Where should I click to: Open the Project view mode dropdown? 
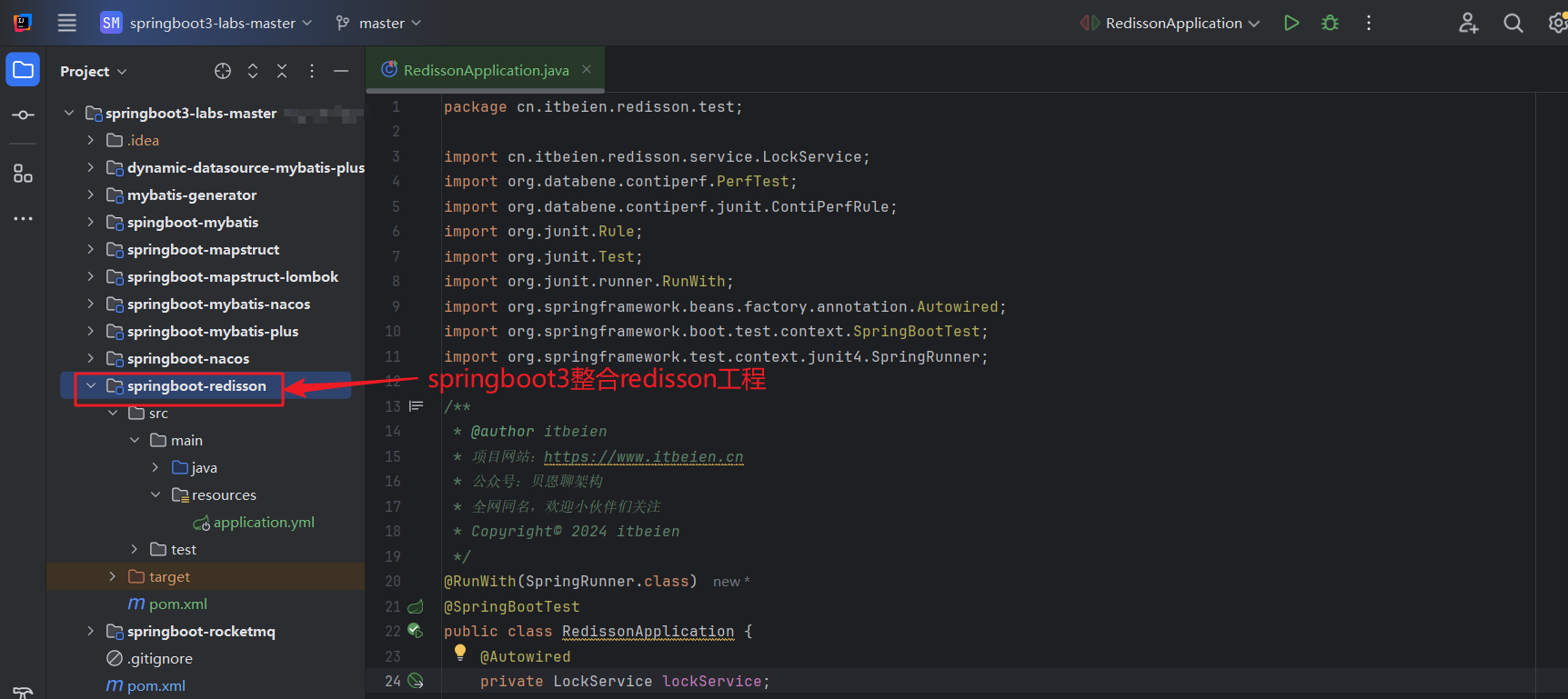pos(94,71)
